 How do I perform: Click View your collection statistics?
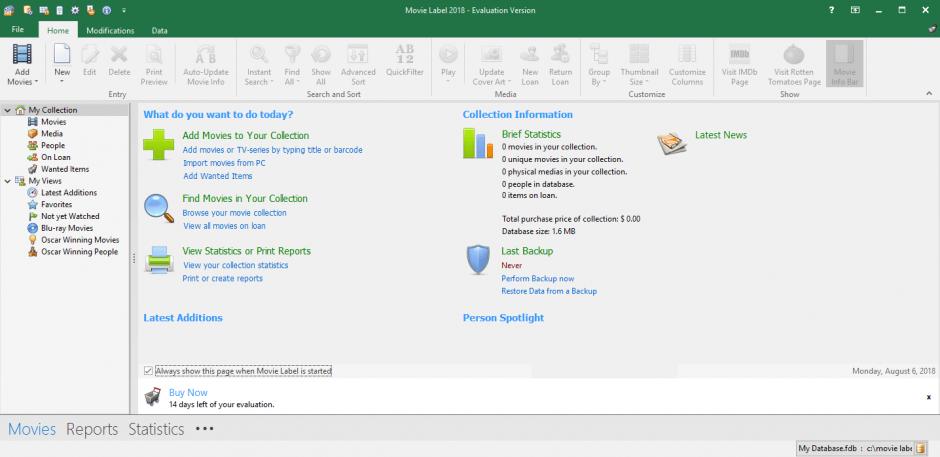click(236, 265)
